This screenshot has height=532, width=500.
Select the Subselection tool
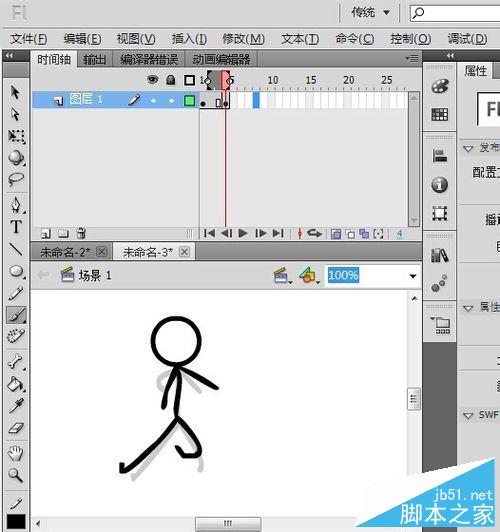click(15, 114)
